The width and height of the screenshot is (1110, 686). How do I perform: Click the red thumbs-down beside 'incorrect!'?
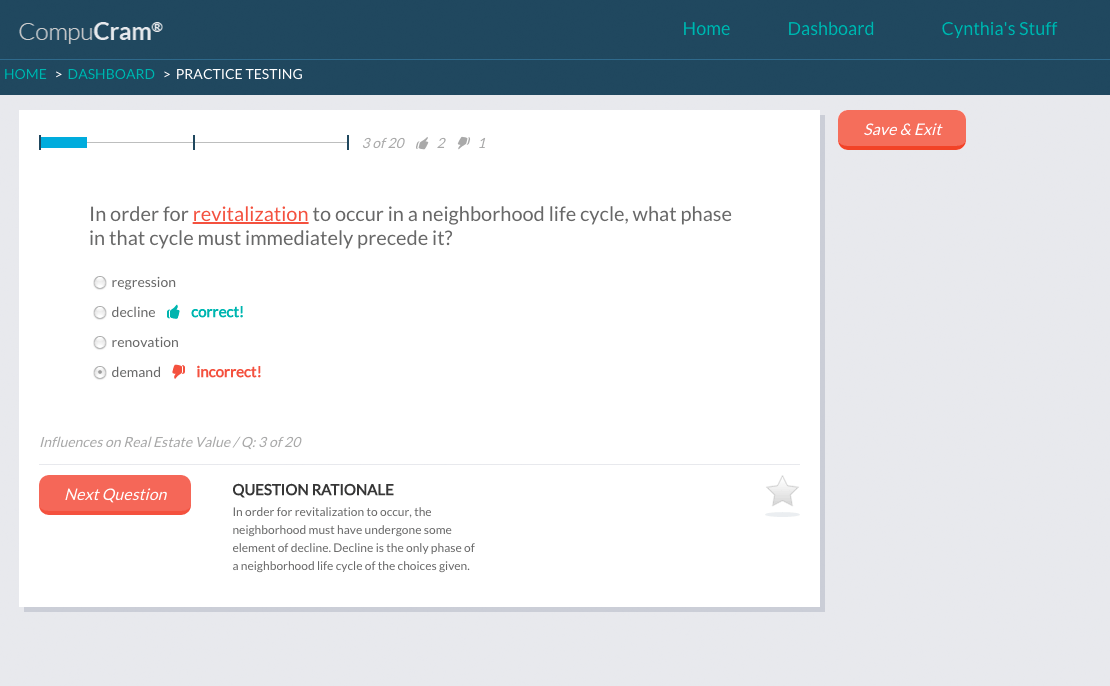pos(179,372)
